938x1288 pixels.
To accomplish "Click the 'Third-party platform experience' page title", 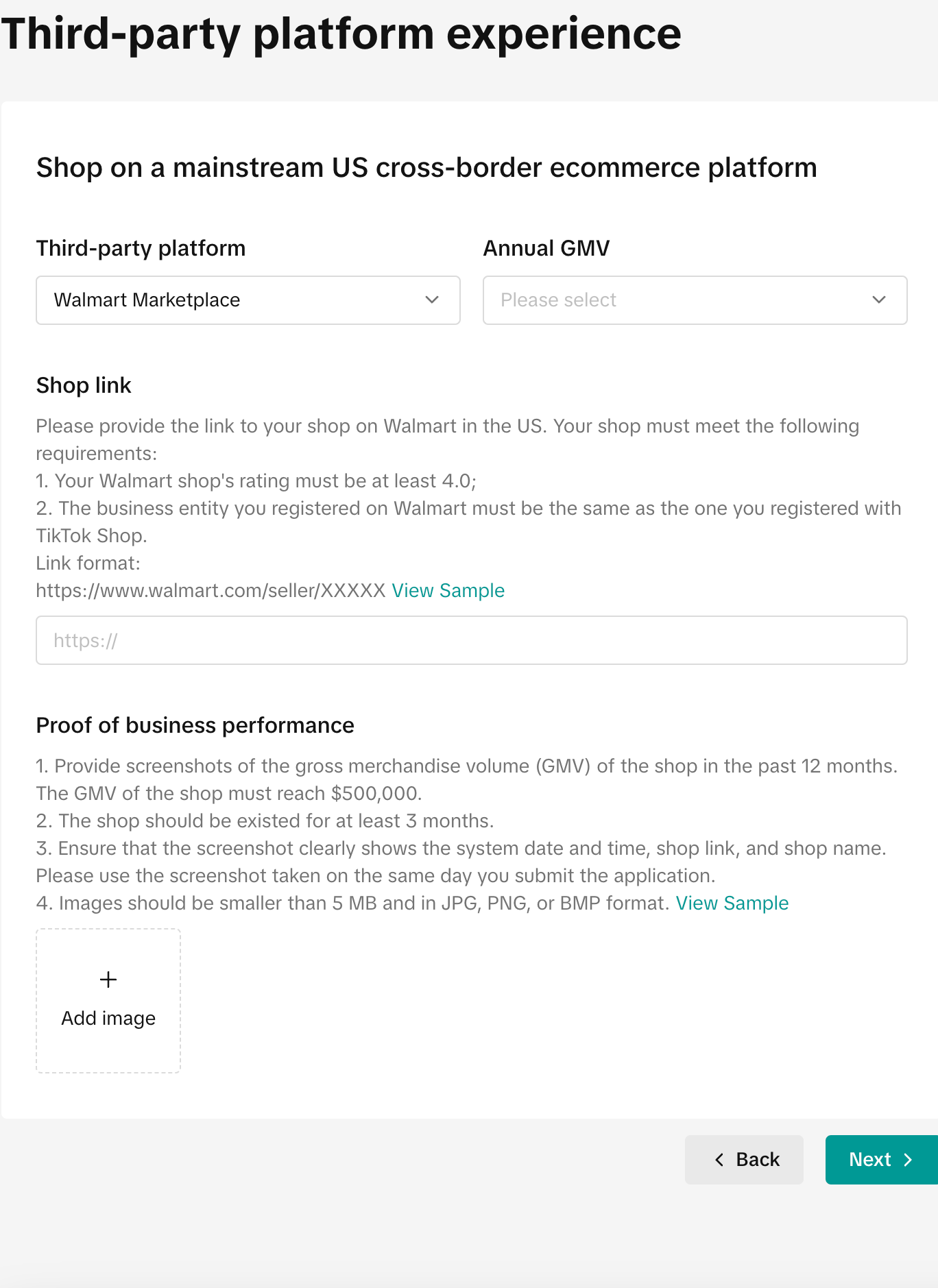I will pos(341,33).
